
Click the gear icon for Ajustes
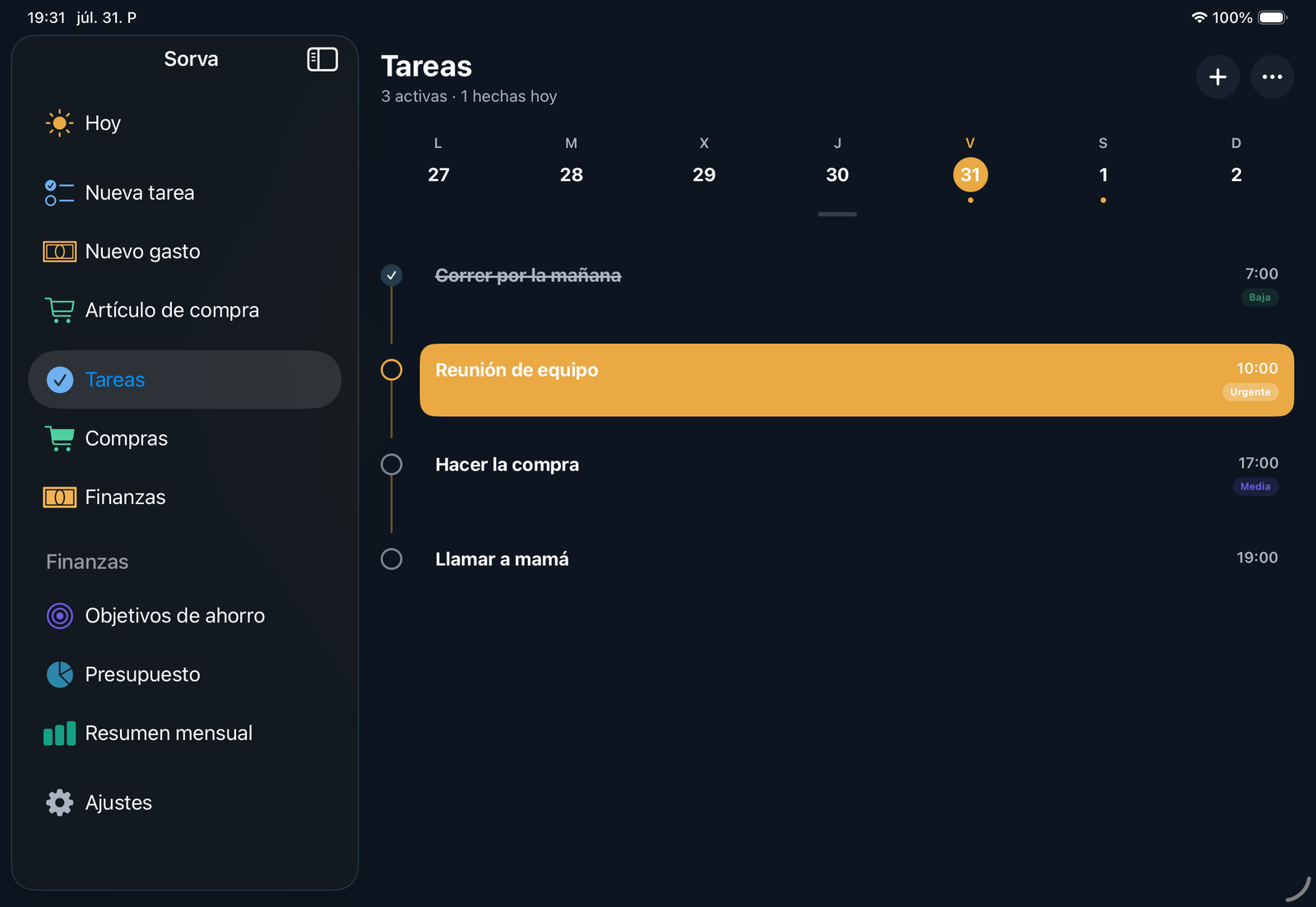[59, 803]
